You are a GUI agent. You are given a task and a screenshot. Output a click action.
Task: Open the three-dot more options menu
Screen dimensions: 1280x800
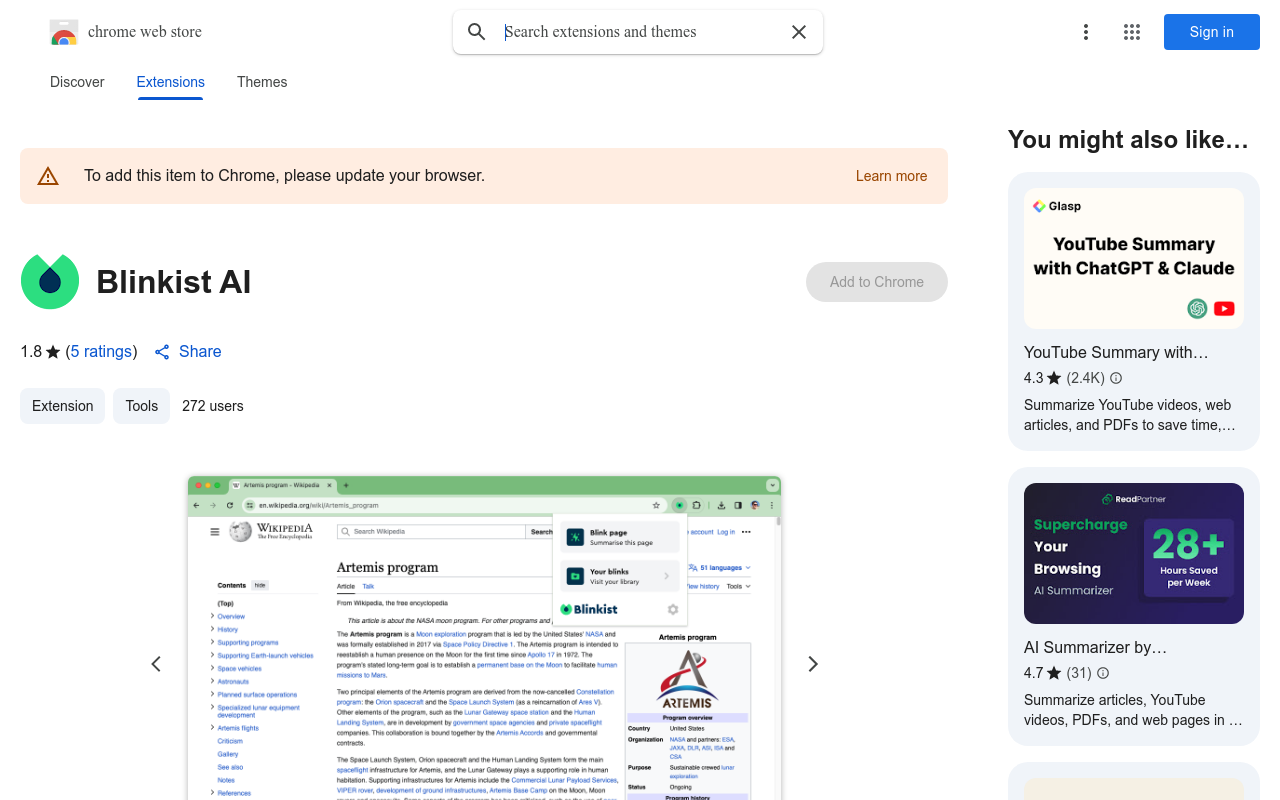pos(1086,32)
